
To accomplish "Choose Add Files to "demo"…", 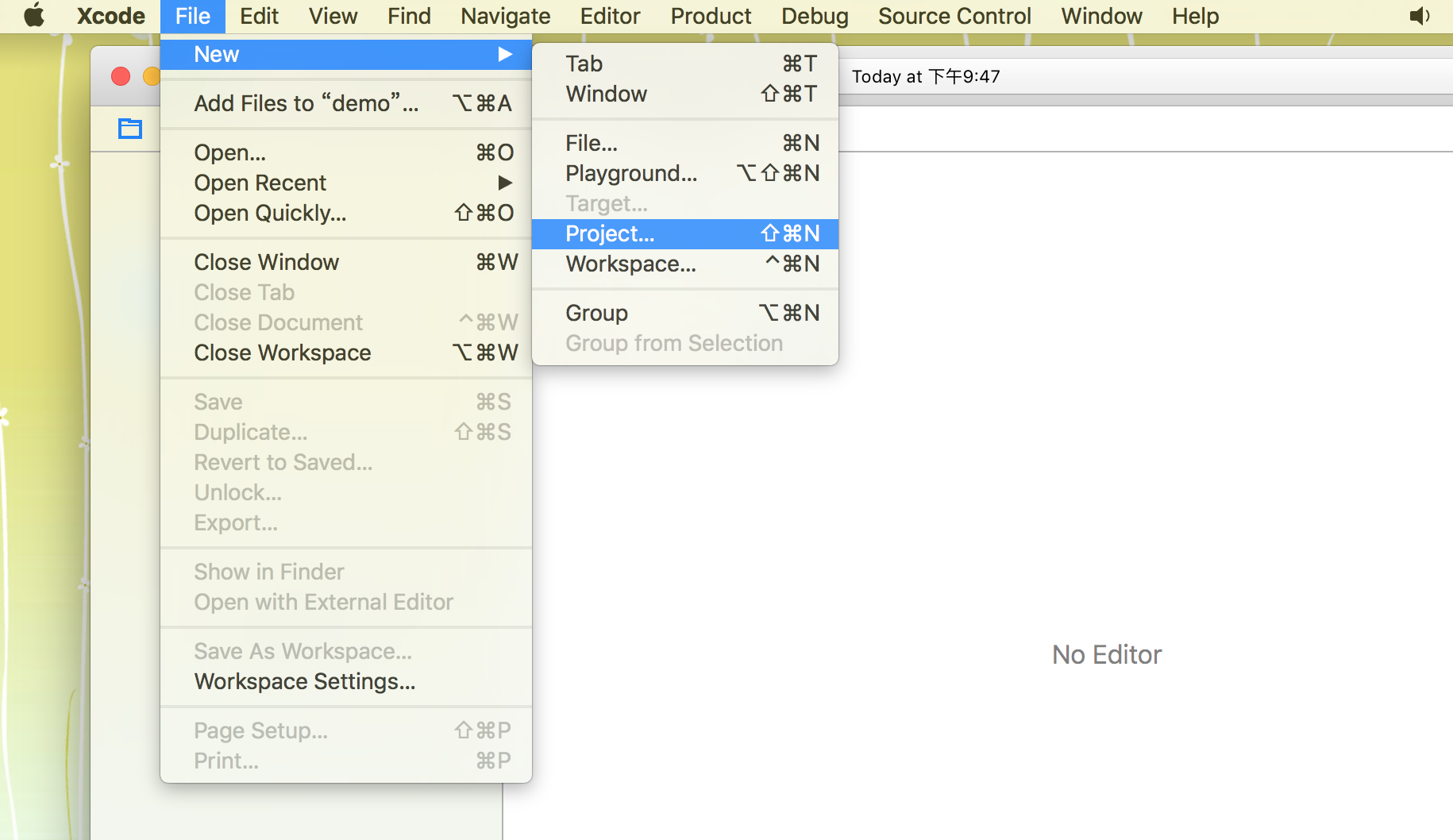I will coord(346,103).
